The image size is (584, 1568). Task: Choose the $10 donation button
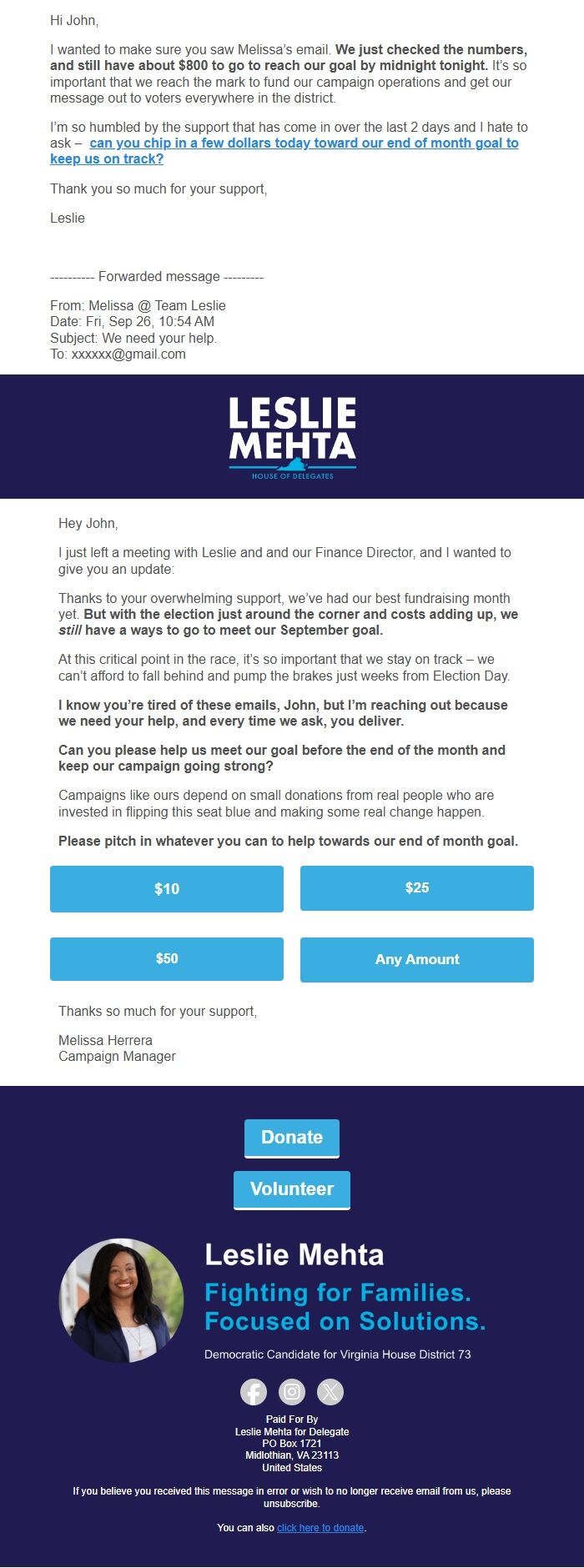click(x=167, y=889)
